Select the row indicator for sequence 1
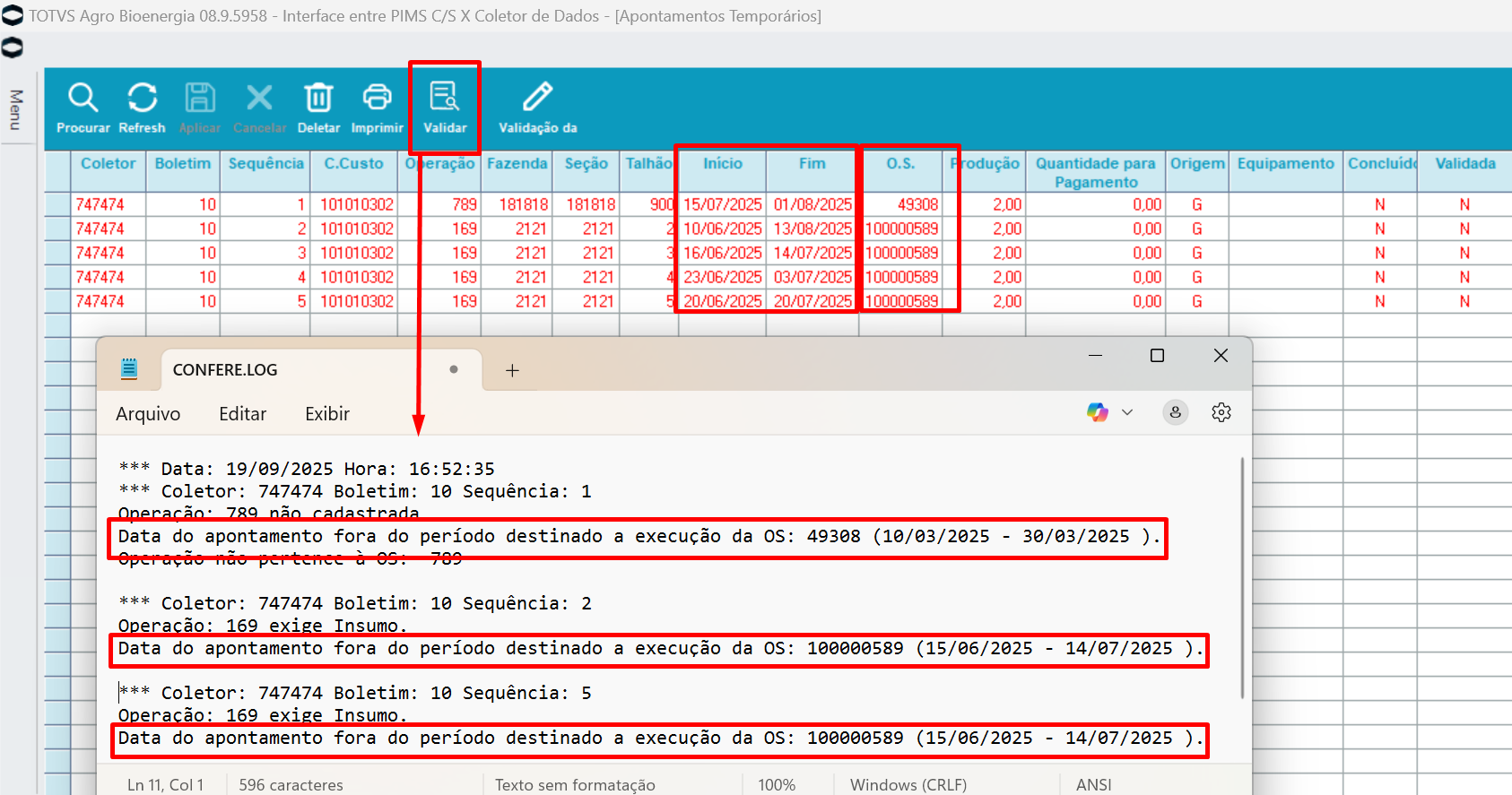The height and width of the screenshot is (795, 1512). pos(57,204)
